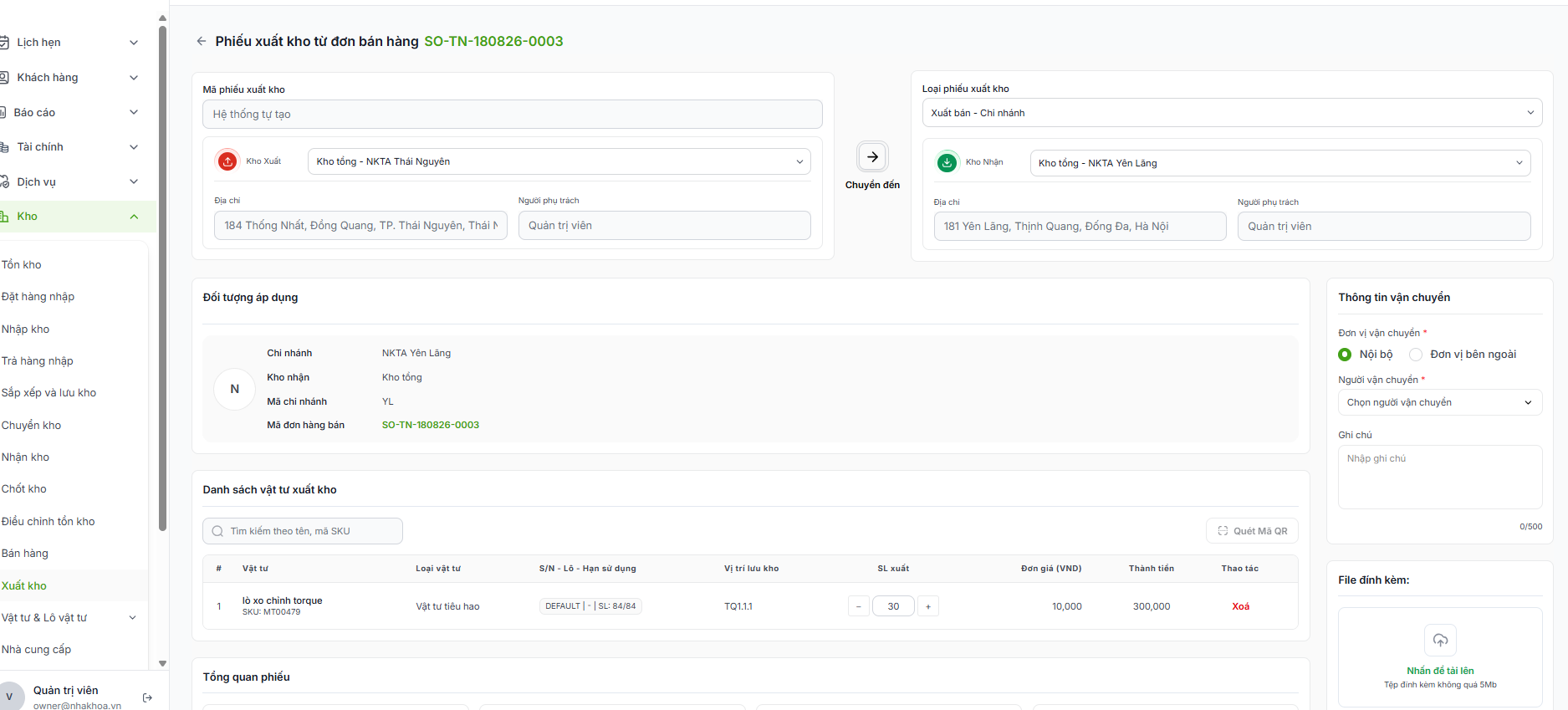The width and height of the screenshot is (1568, 710).
Task: Increase SL xuất with the plus button
Action: (928, 606)
